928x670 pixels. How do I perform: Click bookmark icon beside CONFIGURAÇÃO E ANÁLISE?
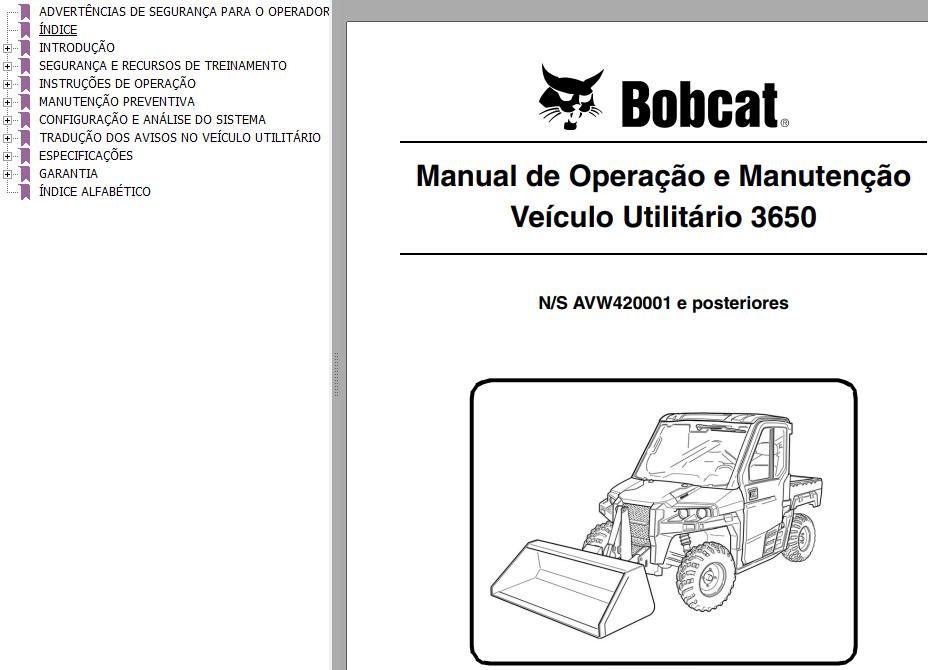[25, 120]
